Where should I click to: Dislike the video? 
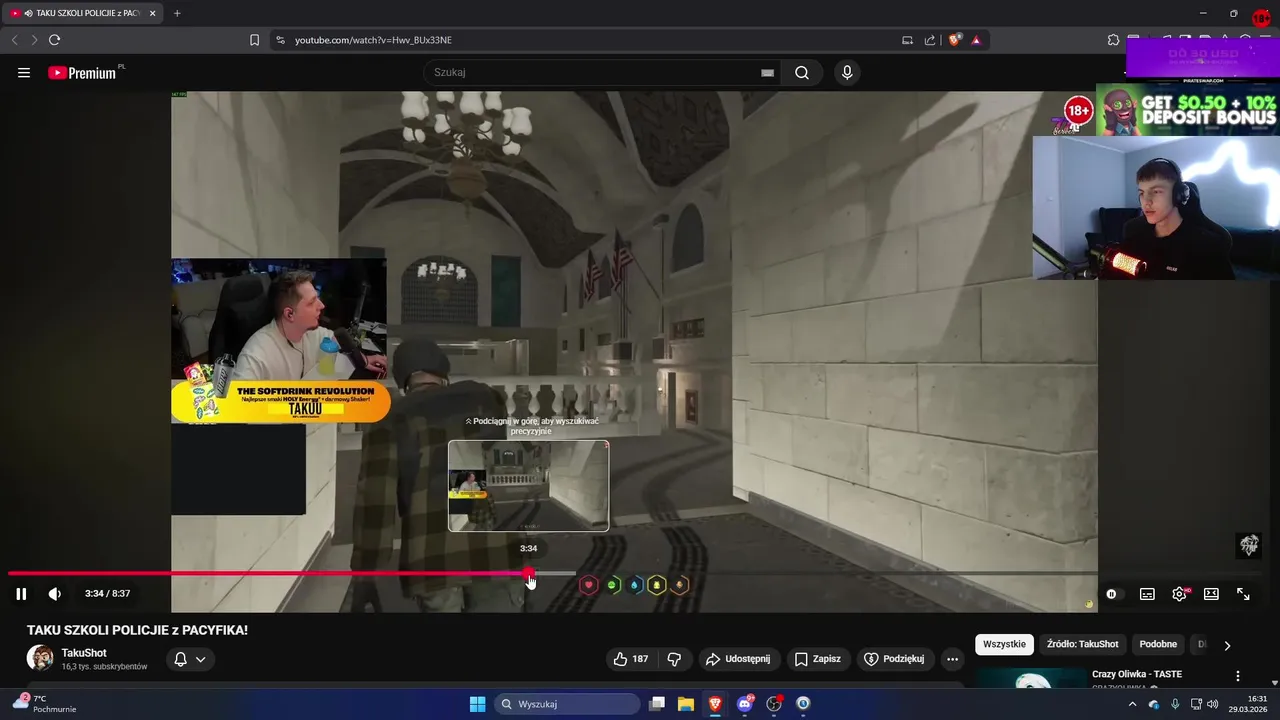(674, 659)
